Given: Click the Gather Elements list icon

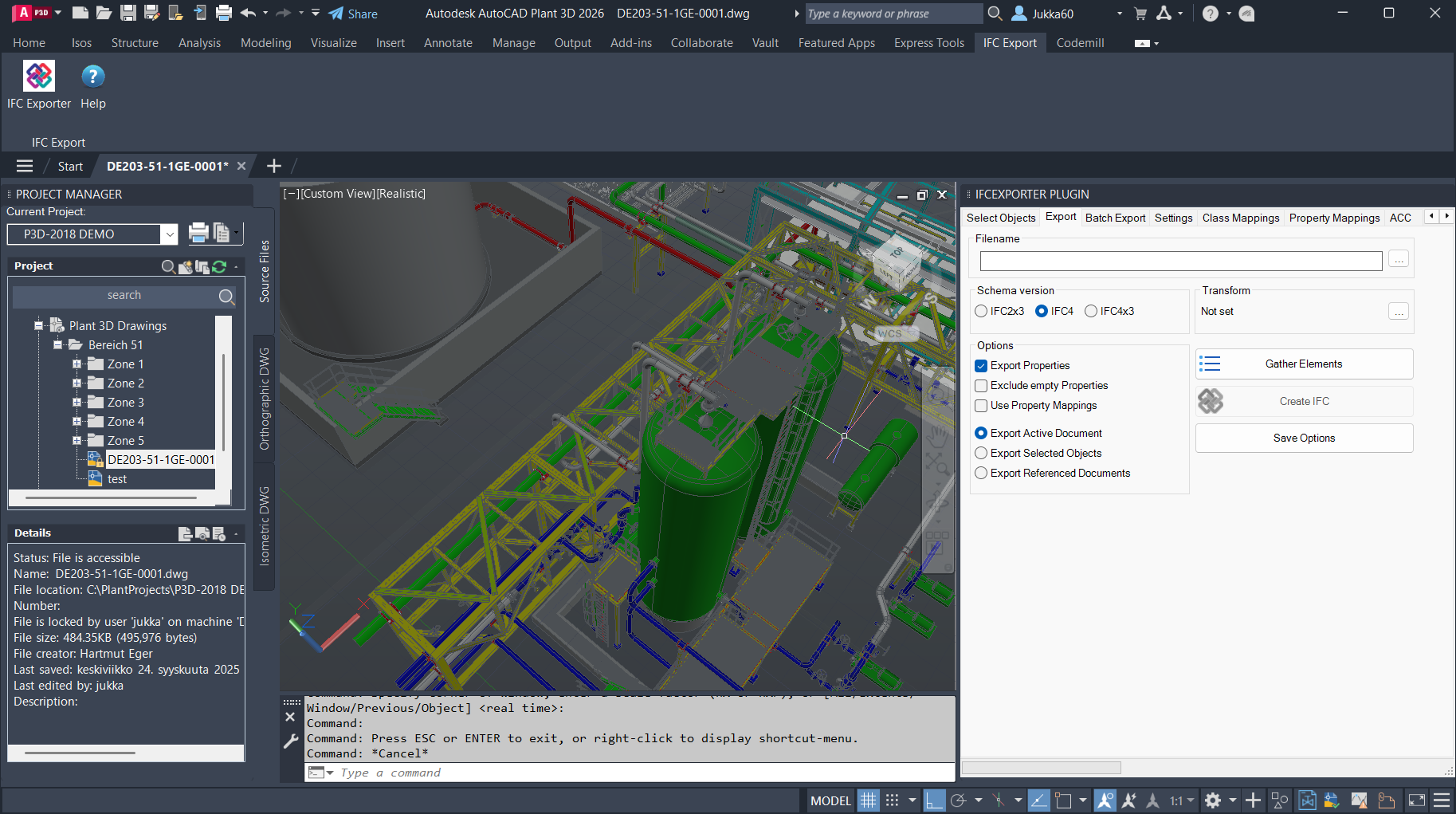Looking at the screenshot, I should pyautogui.click(x=1210, y=364).
